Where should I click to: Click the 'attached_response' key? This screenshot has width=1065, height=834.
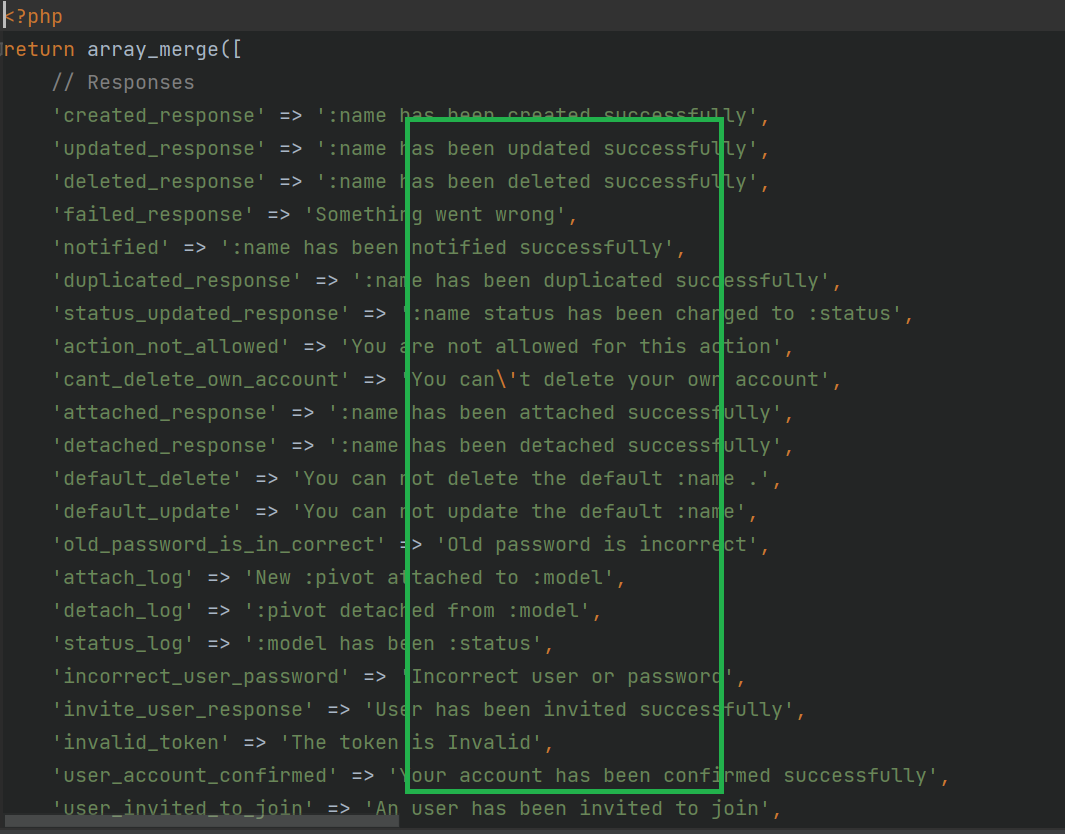pyautogui.click(x=165, y=413)
